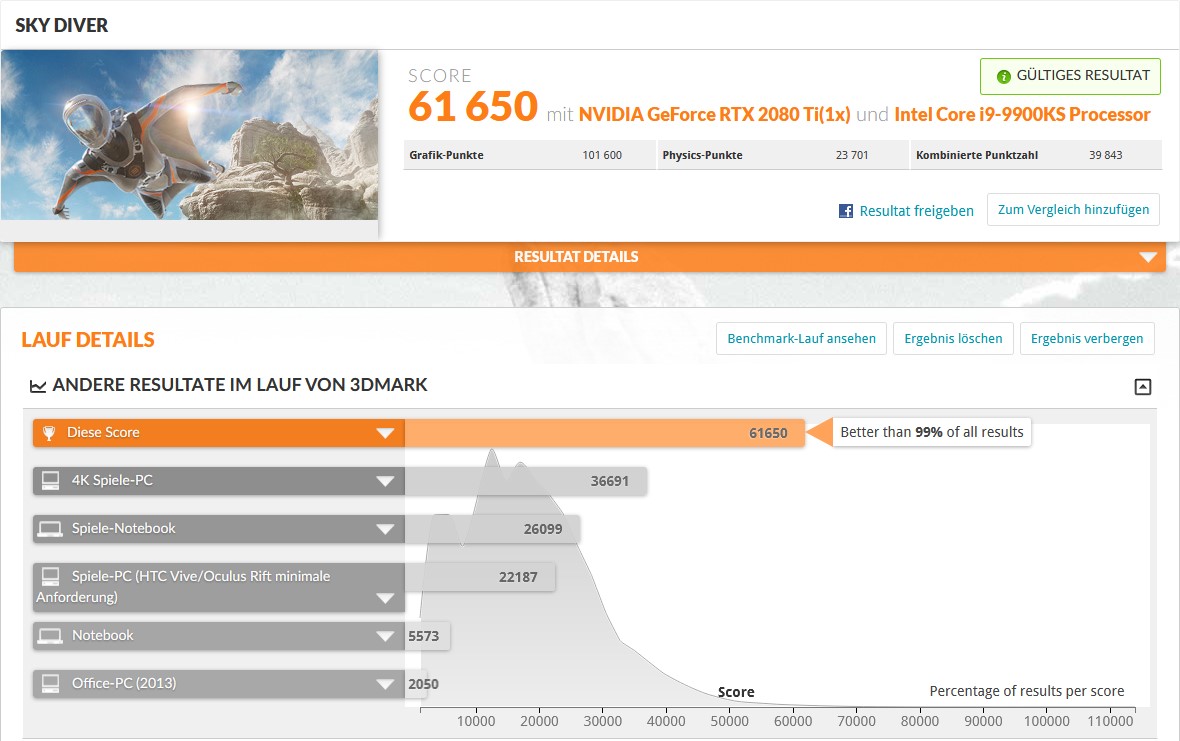Click the green valid result info icon

[x=1003, y=76]
